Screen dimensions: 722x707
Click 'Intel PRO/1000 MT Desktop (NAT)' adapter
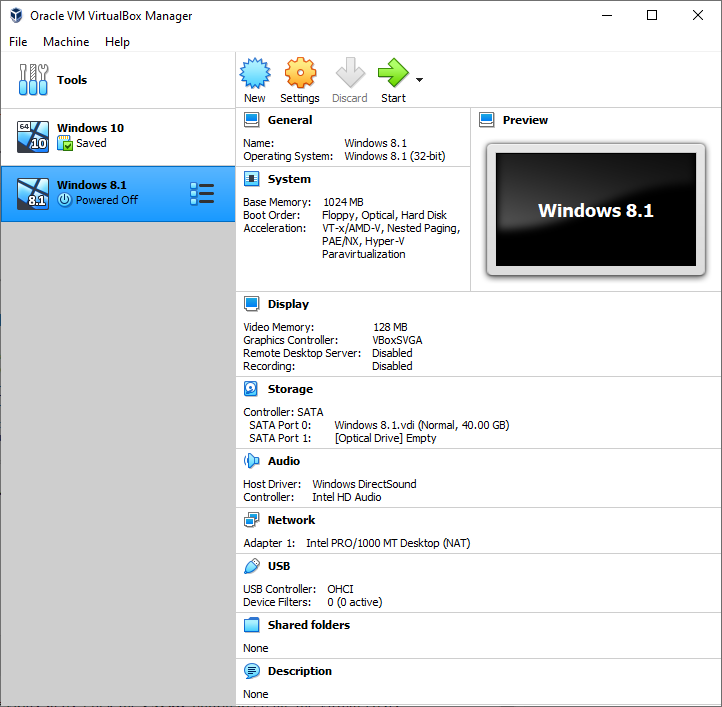coord(388,543)
